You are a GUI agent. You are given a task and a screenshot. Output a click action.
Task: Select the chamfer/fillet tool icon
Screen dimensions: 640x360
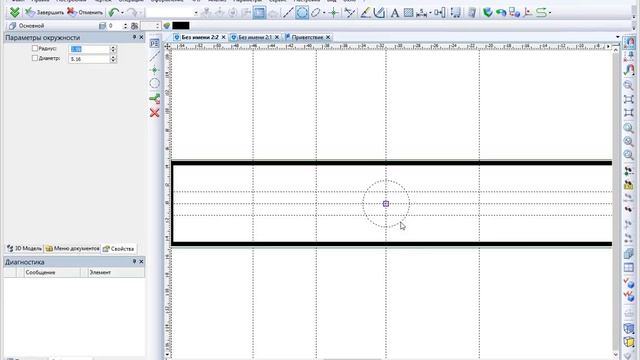click(x=379, y=13)
